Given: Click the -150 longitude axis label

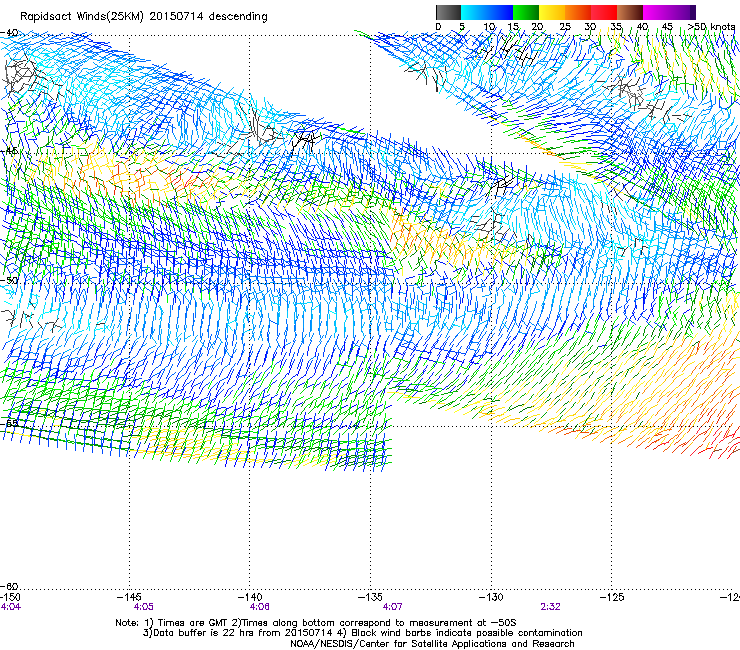Looking at the screenshot, I should 10,597.
